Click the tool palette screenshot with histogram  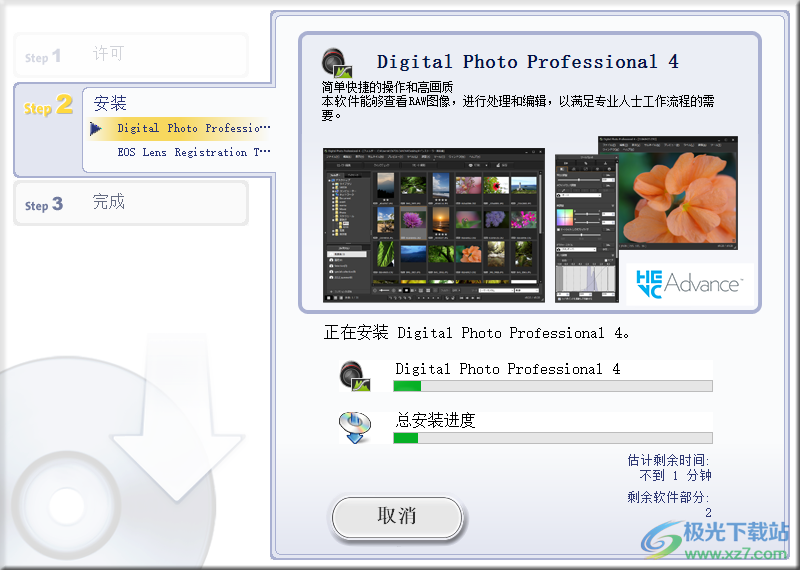pyautogui.click(x=587, y=228)
